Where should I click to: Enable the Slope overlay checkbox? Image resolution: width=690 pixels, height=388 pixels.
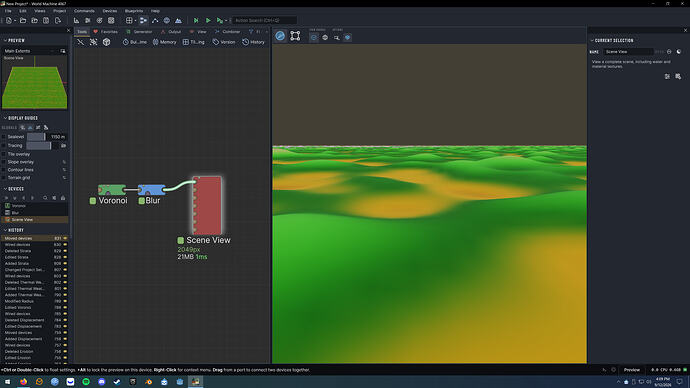coord(4,162)
